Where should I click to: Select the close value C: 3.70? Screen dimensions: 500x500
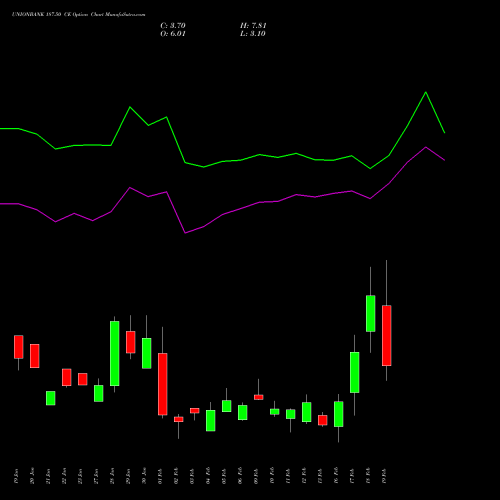click(x=173, y=26)
